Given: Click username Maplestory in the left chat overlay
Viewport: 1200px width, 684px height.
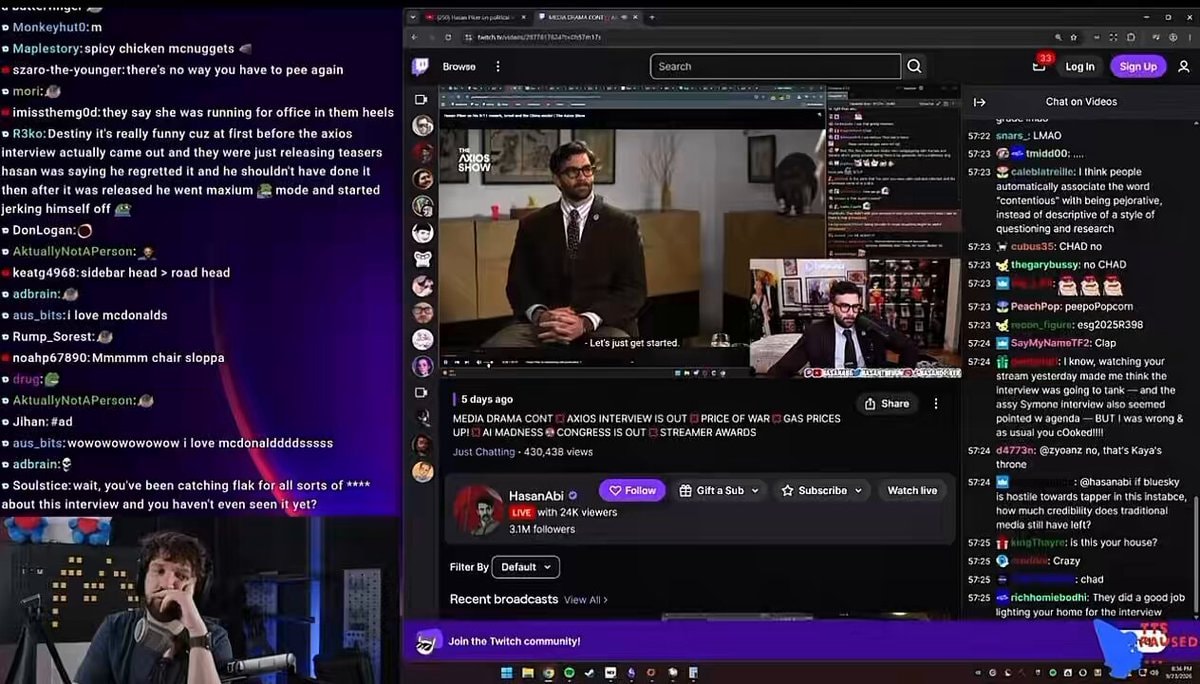Looking at the screenshot, I should point(46,48).
